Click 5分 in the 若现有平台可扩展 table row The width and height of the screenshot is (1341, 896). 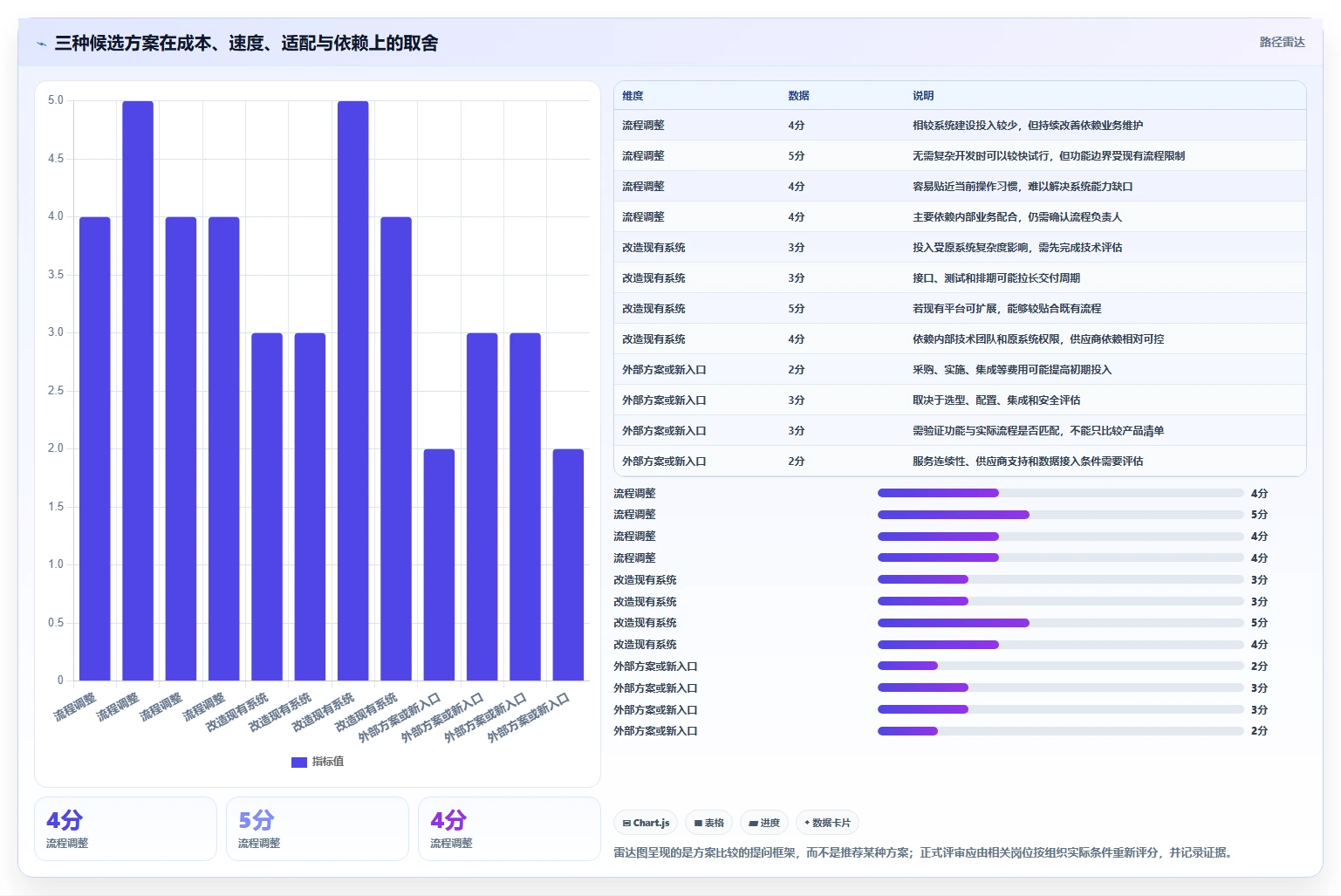point(797,309)
